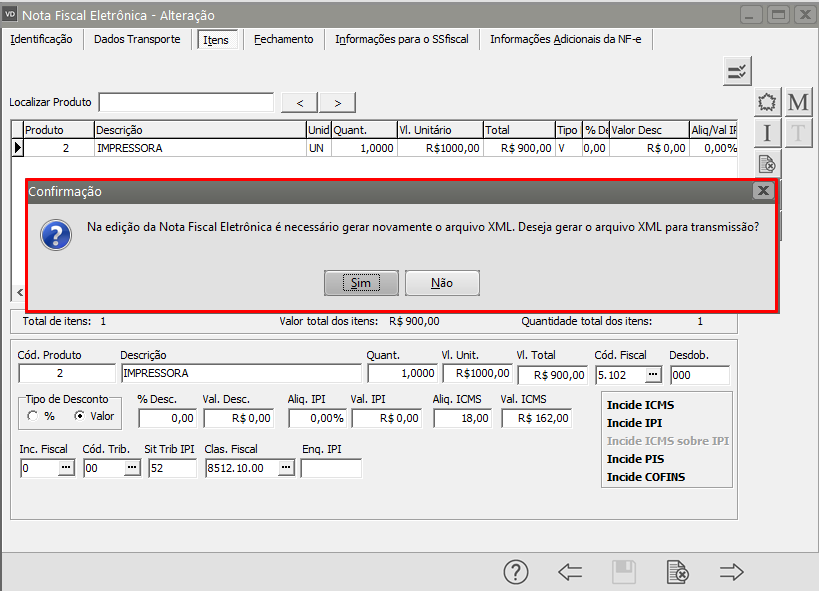Open the Clas. Fiscal lookup button
This screenshot has height=591, width=819.
[285, 468]
